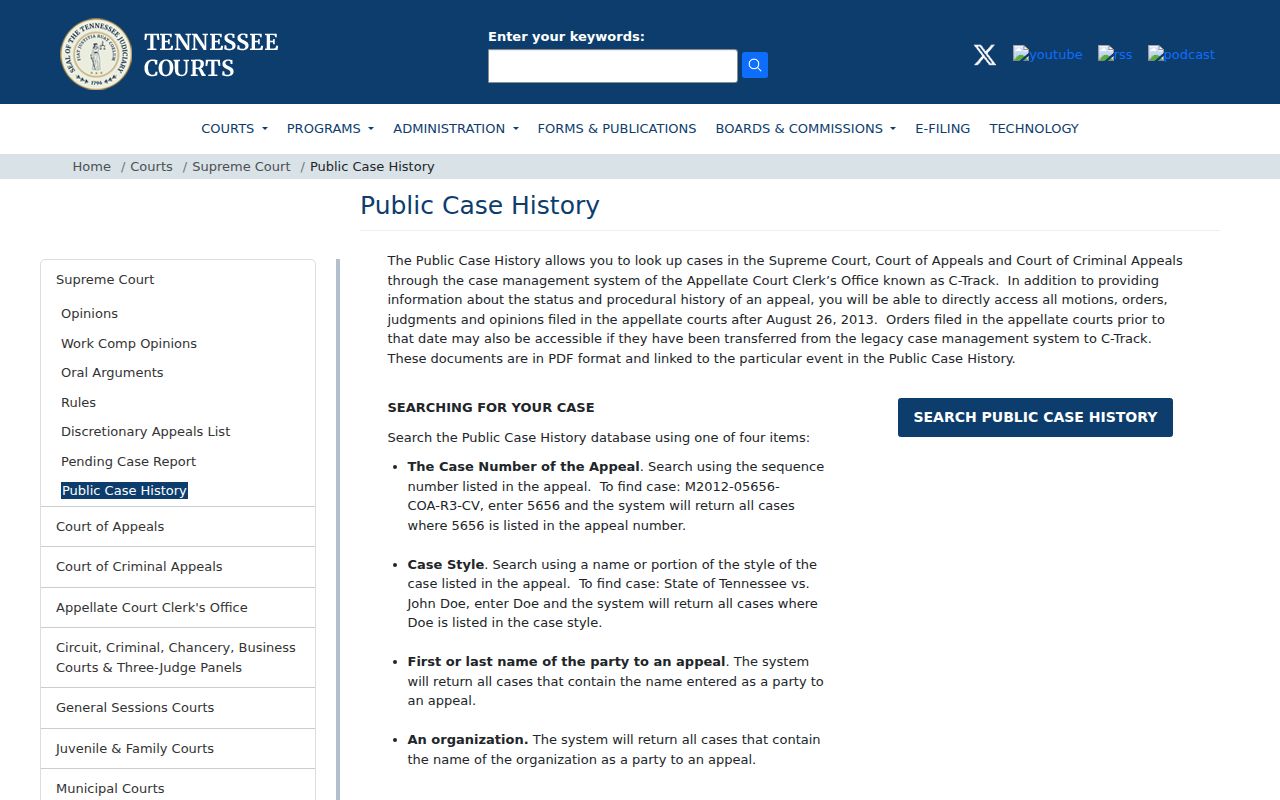
Task: Click the Public Case History page heading
Action: pos(480,206)
